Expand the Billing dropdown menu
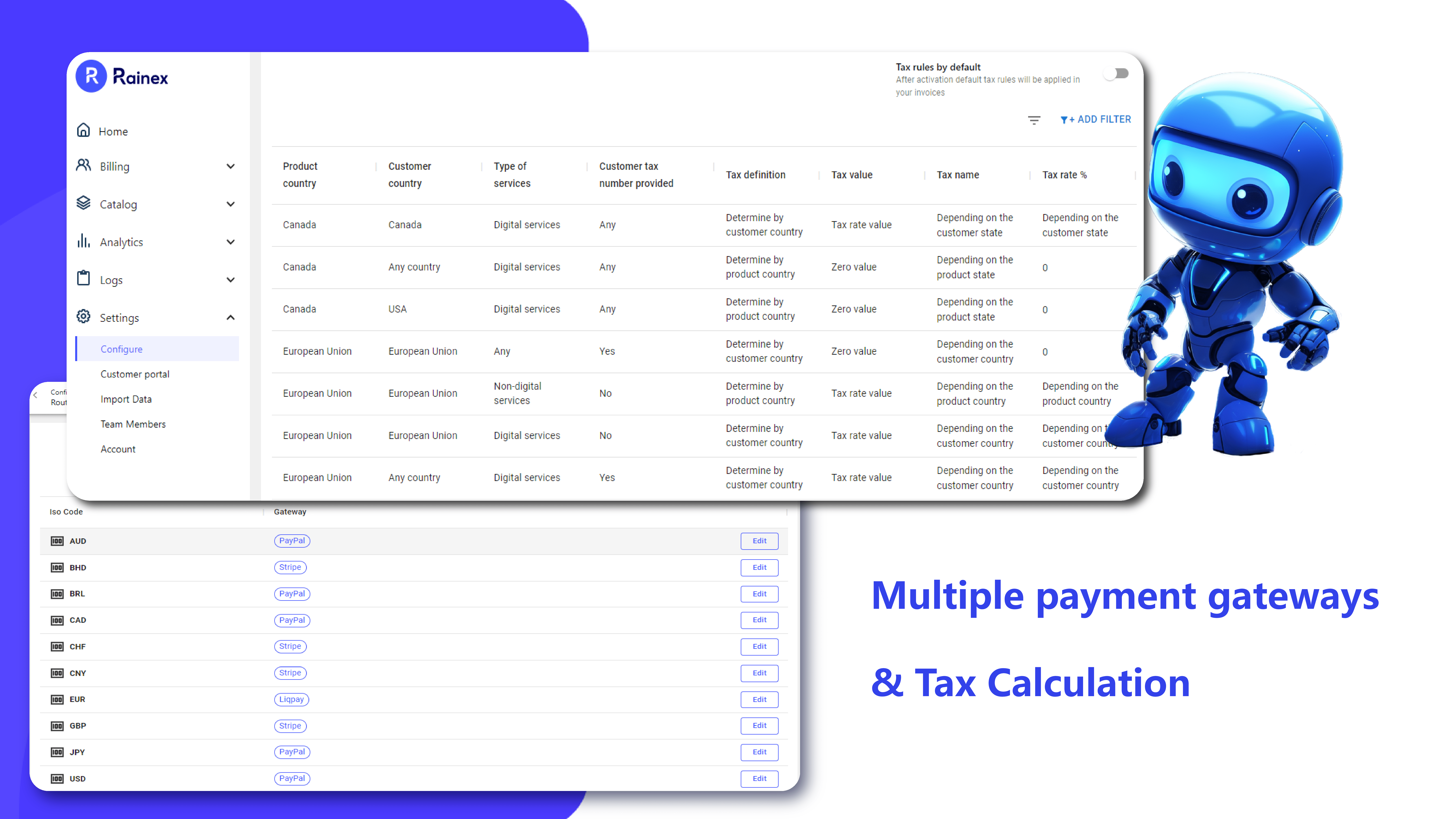This screenshot has height=819, width=1456. tap(155, 166)
